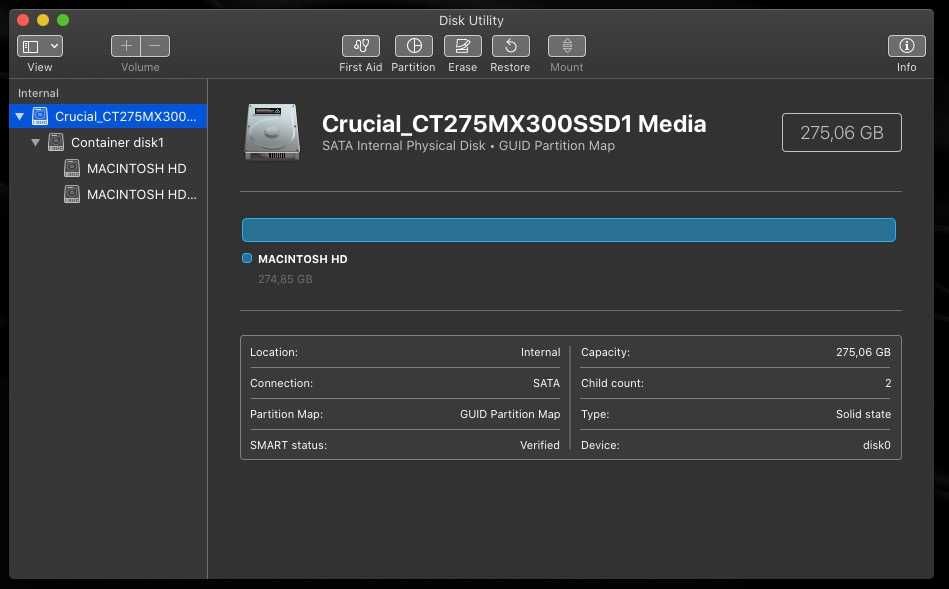Click the 274,85 GB size text
Image resolution: width=949 pixels, height=589 pixels.
click(x=285, y=279)
